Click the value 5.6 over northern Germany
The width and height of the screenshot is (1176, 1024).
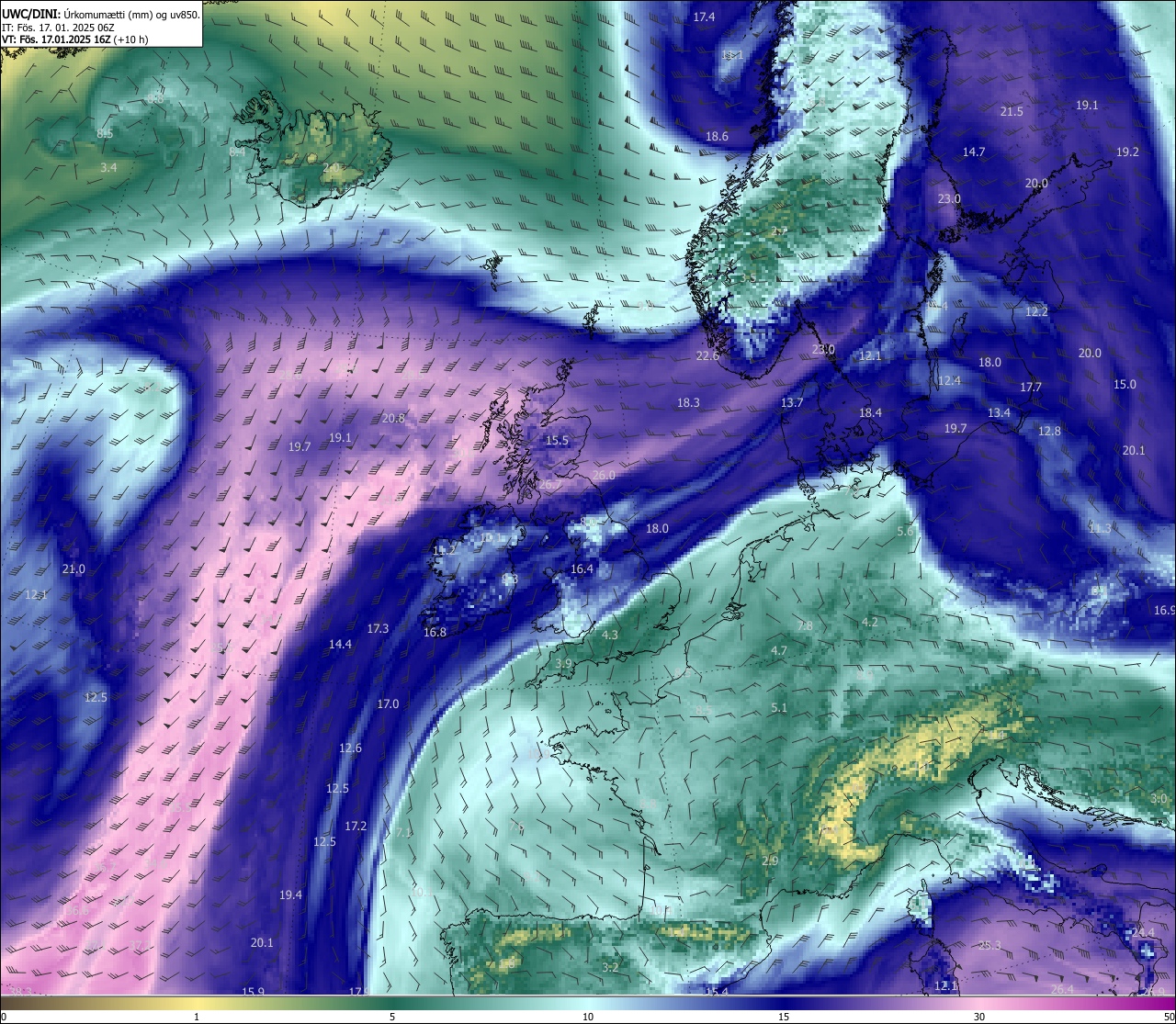(x=905, y=531)
